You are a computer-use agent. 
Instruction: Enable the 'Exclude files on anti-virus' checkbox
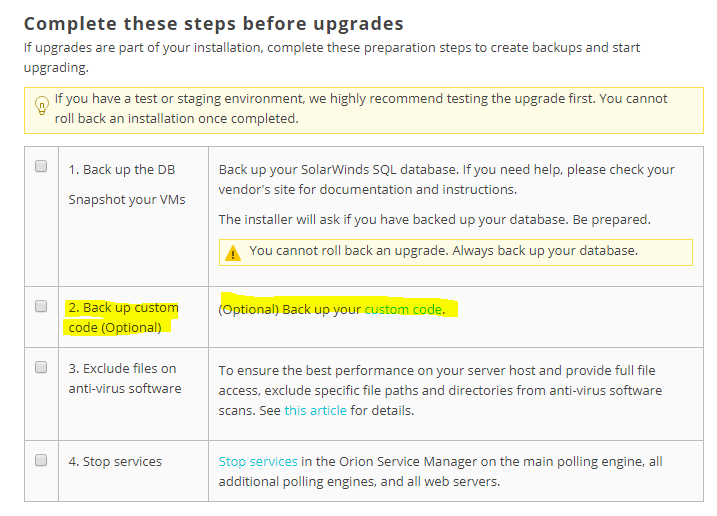coord(41,367)
